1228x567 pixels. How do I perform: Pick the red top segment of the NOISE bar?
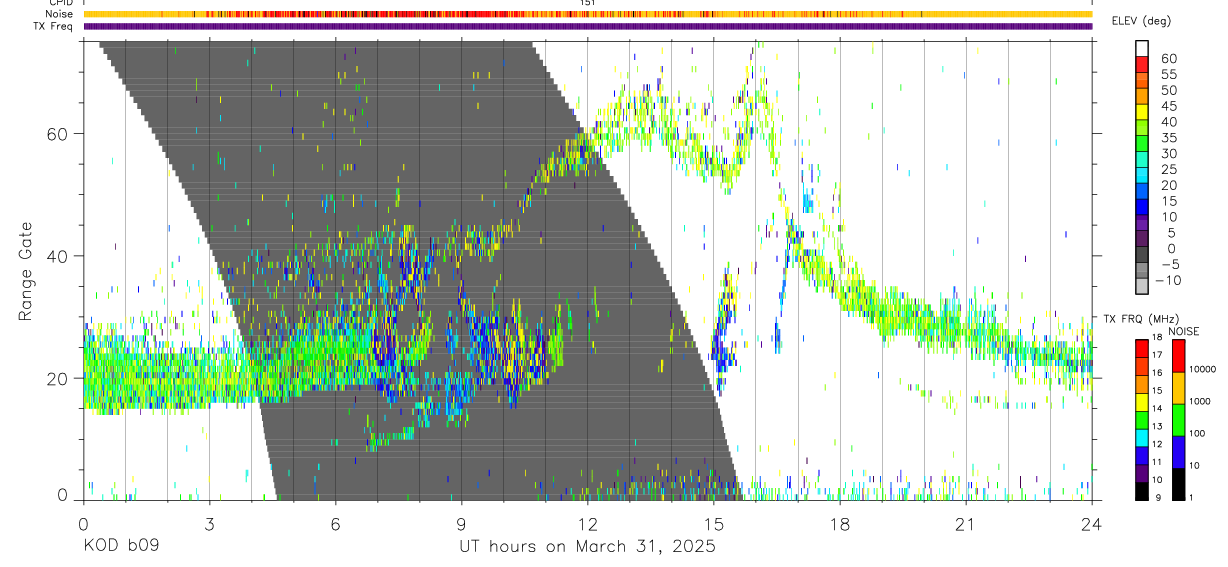tap(1177, 356)
